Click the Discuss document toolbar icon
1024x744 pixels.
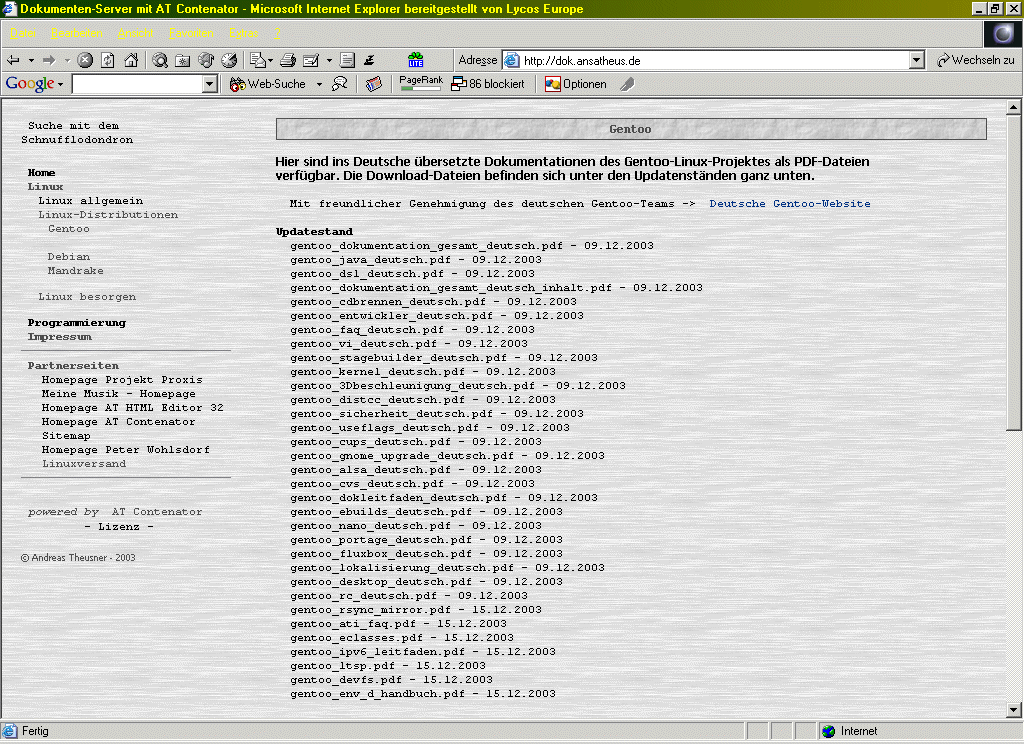(x=347, y=61)
